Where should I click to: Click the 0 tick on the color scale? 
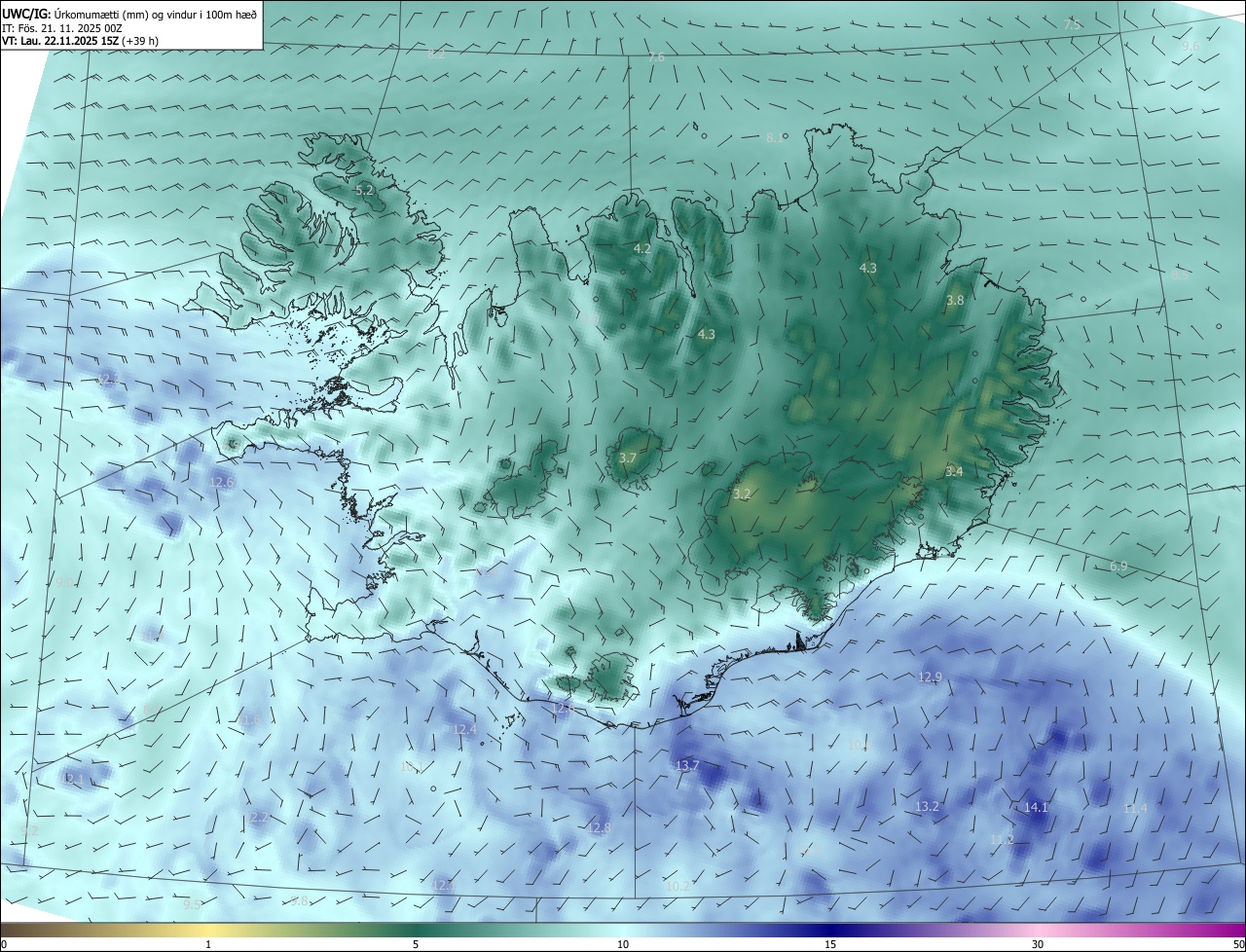[x=3, y=944]
